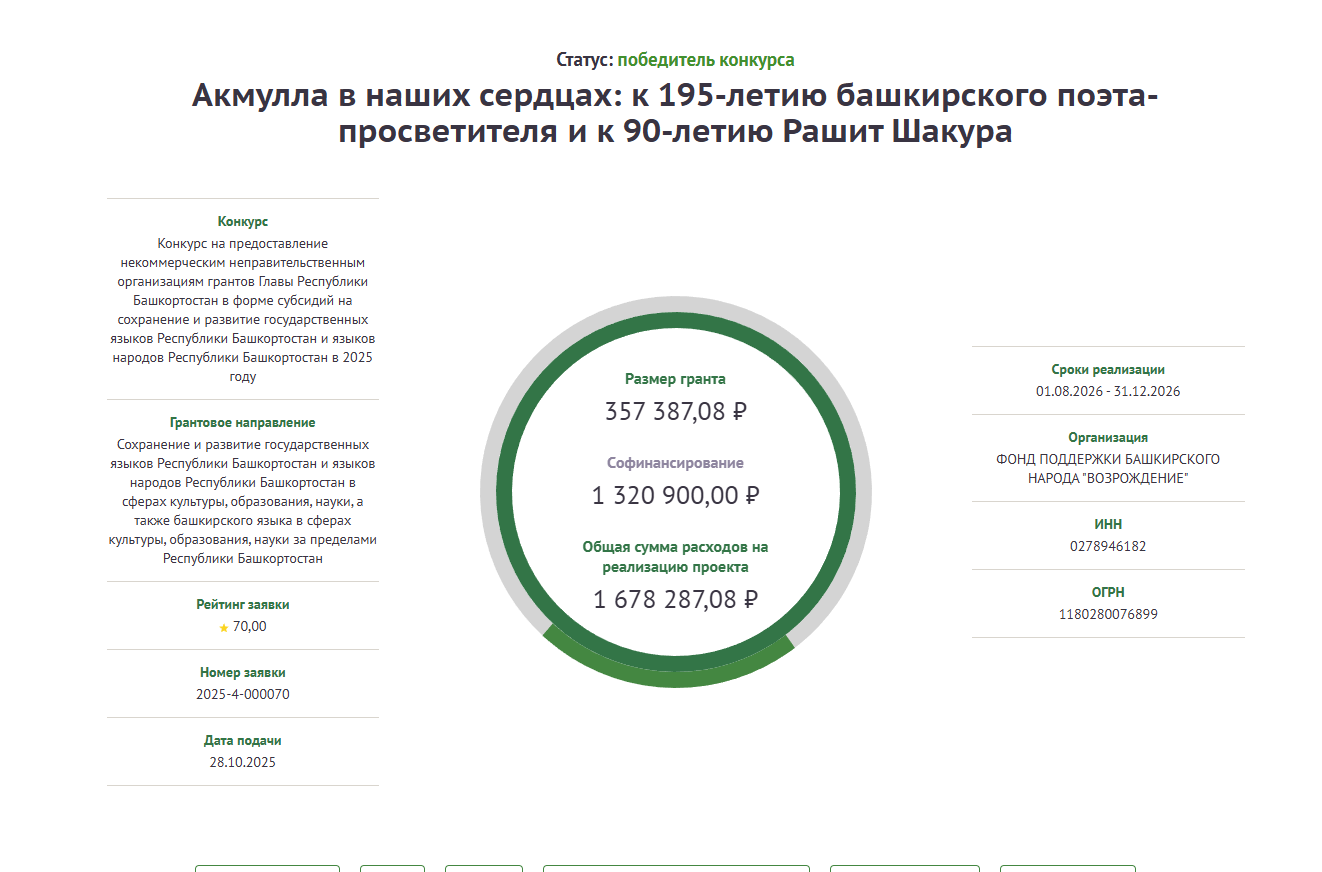1322x872 pixels.
Task: Click the project title heading
Action: point(675,114)
